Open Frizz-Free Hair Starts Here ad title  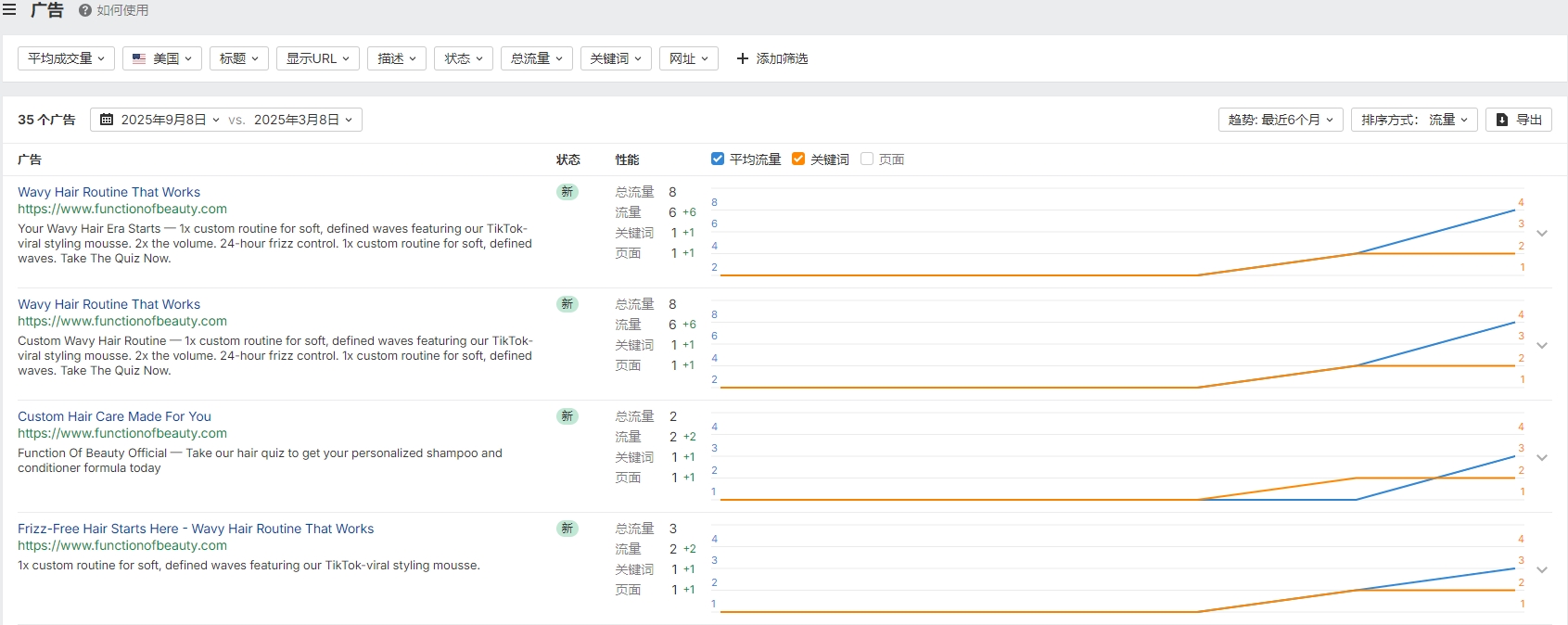[x=196, y=529]
